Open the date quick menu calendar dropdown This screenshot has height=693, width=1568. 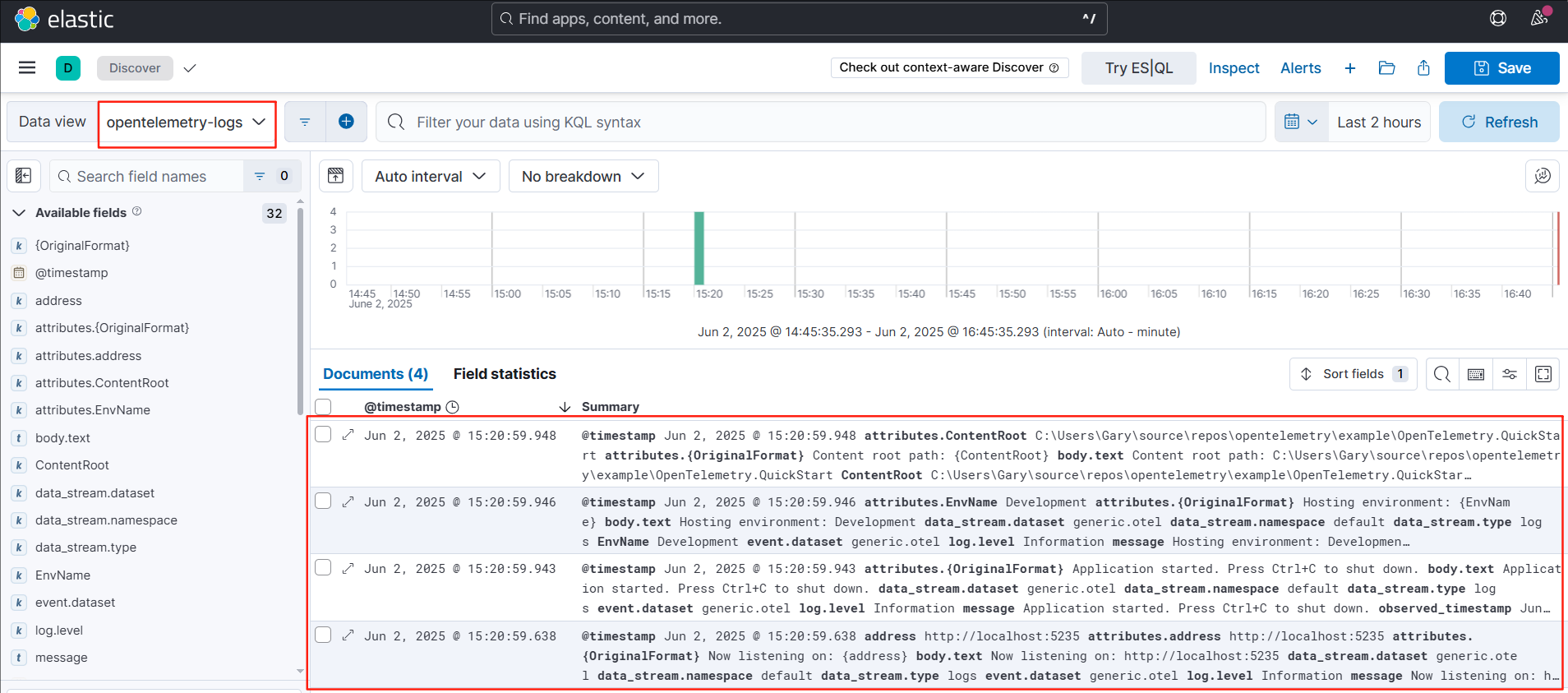click(1301, 122)
